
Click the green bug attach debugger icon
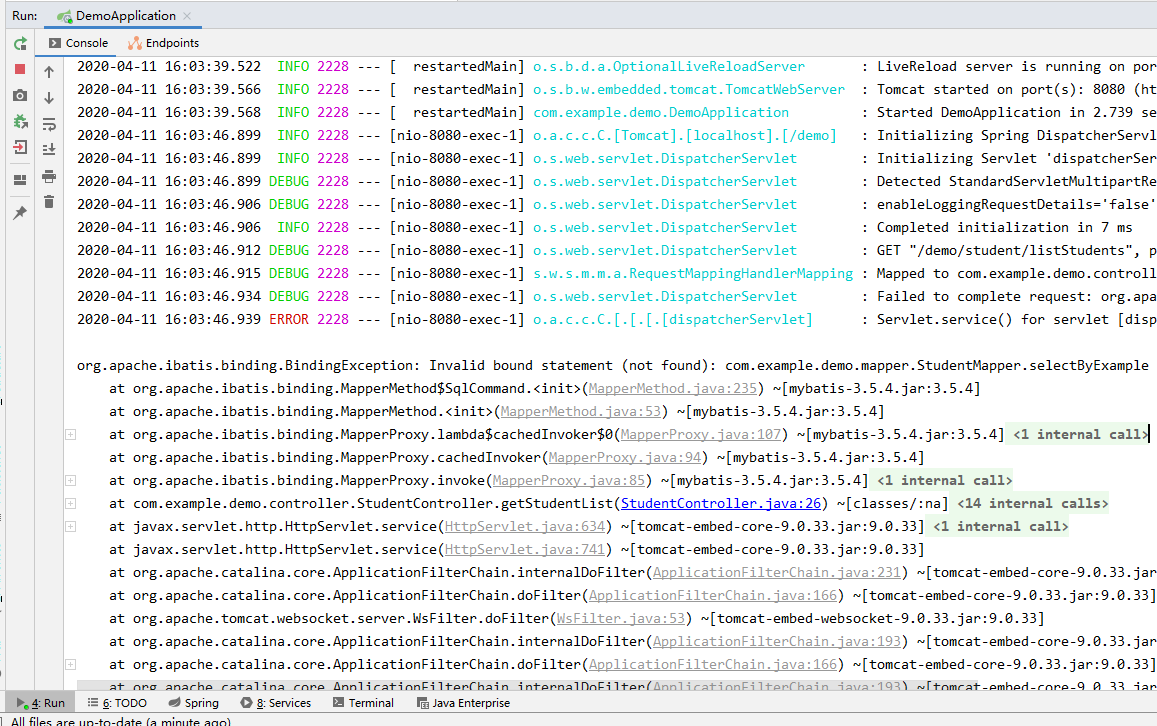20,121
